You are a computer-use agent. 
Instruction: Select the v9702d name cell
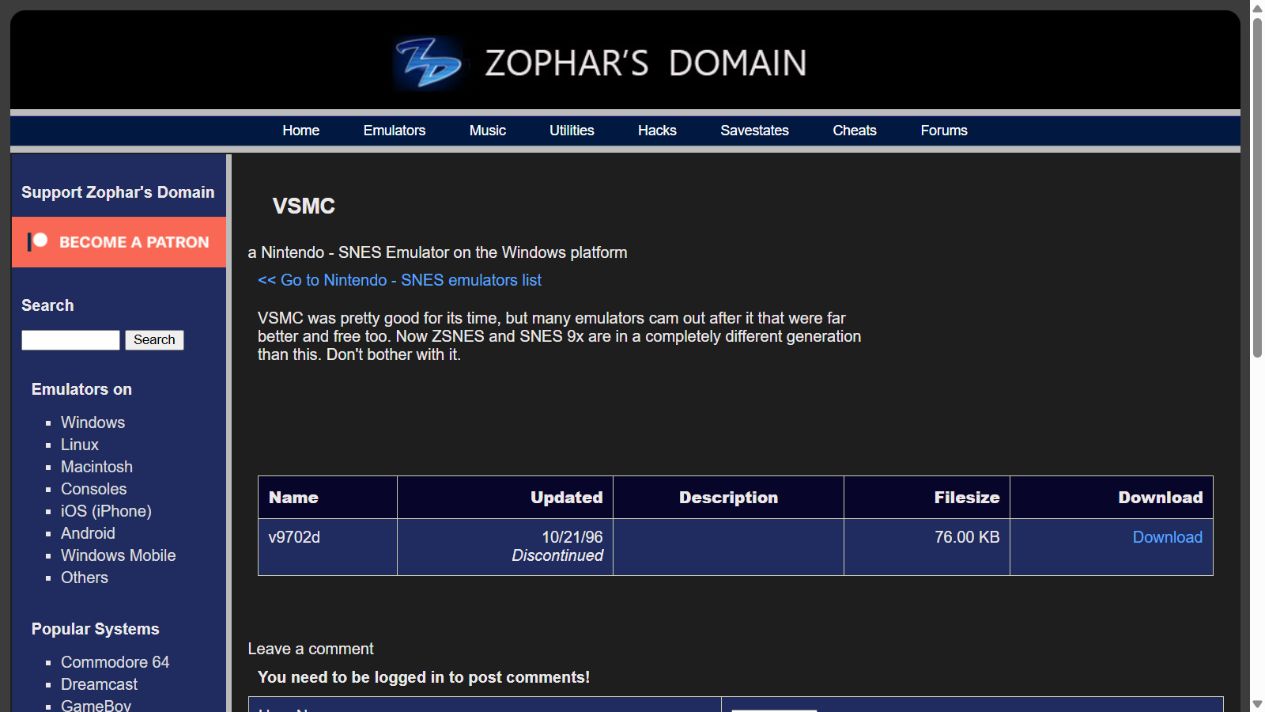pos(328,547)
